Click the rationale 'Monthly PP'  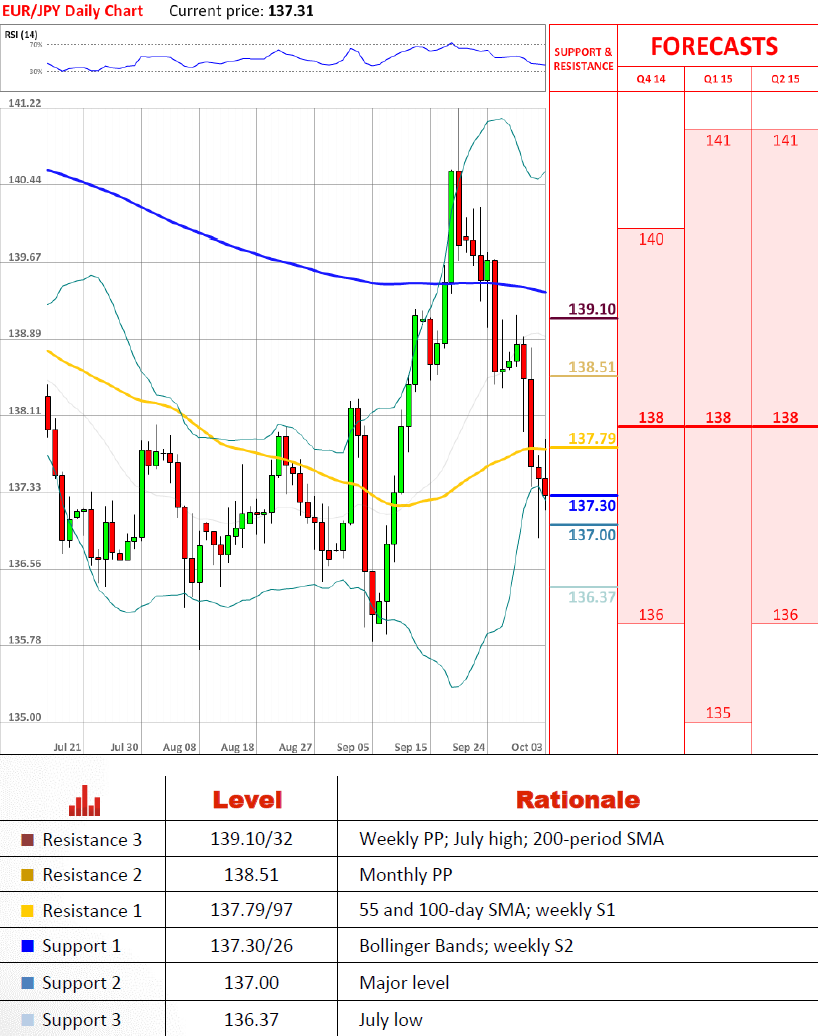click(x=406, y=875)
